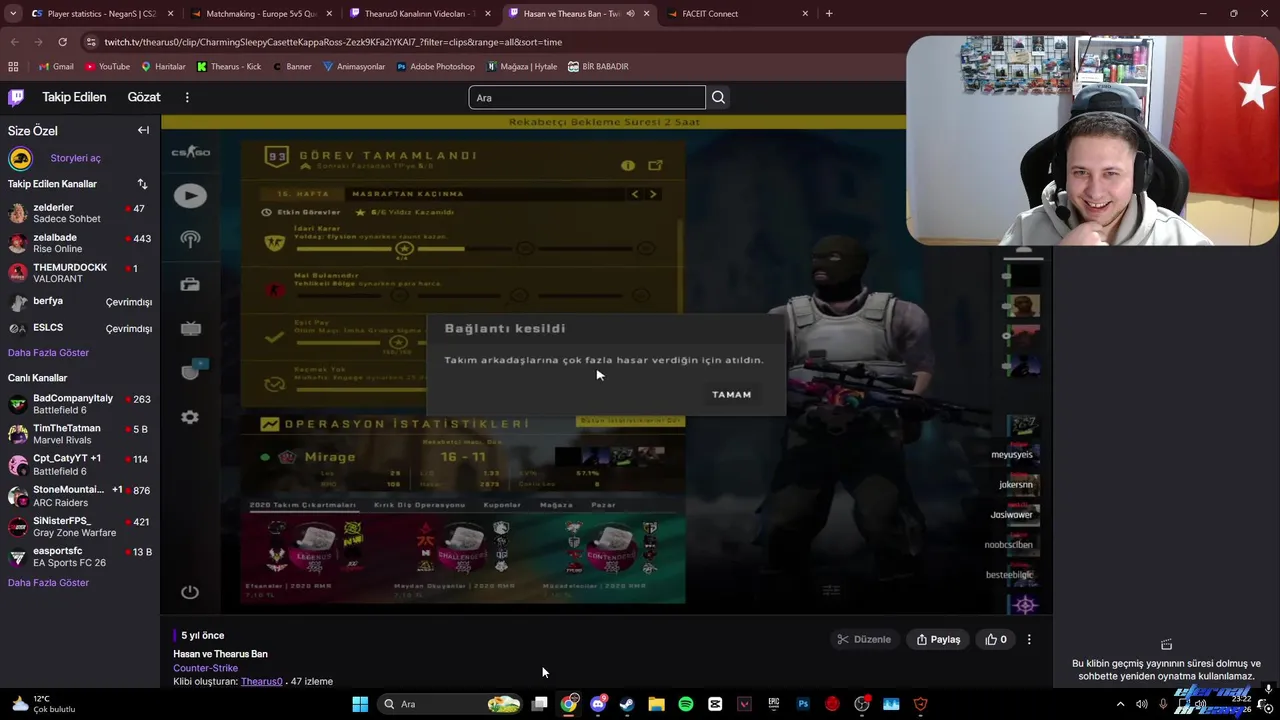Open the Thearus0 clip creator link
1280x720 pixels.
click(x=261, y=681)
